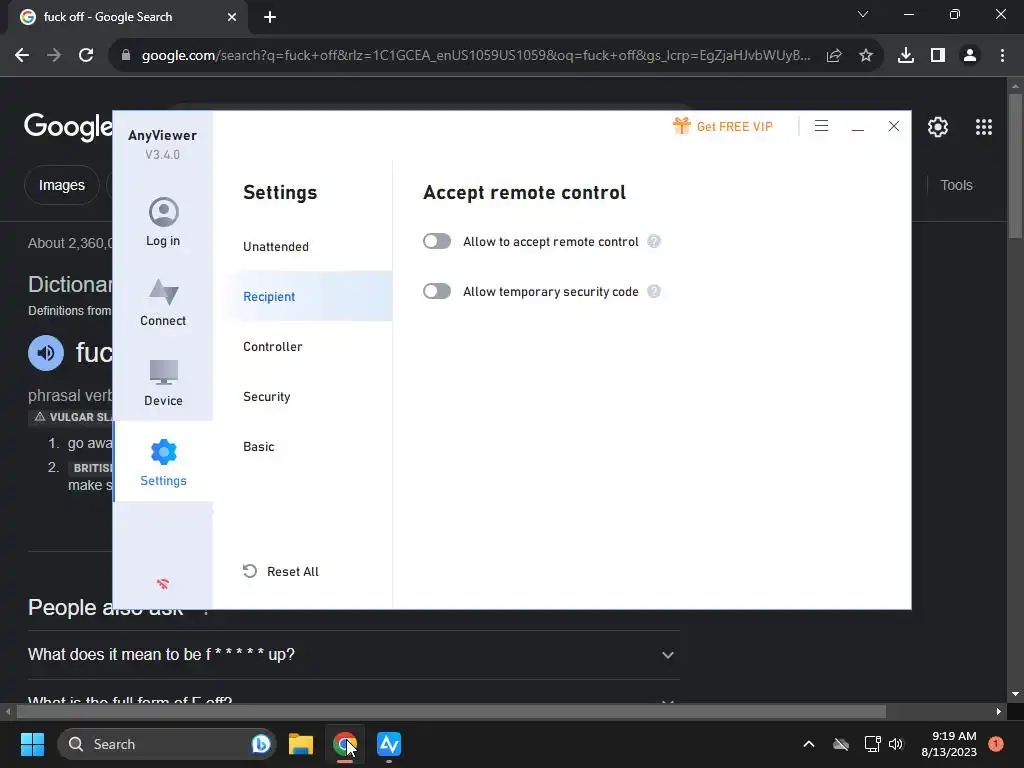Reload the Google search page
The image size is (1024, 768).
(86, 56)
